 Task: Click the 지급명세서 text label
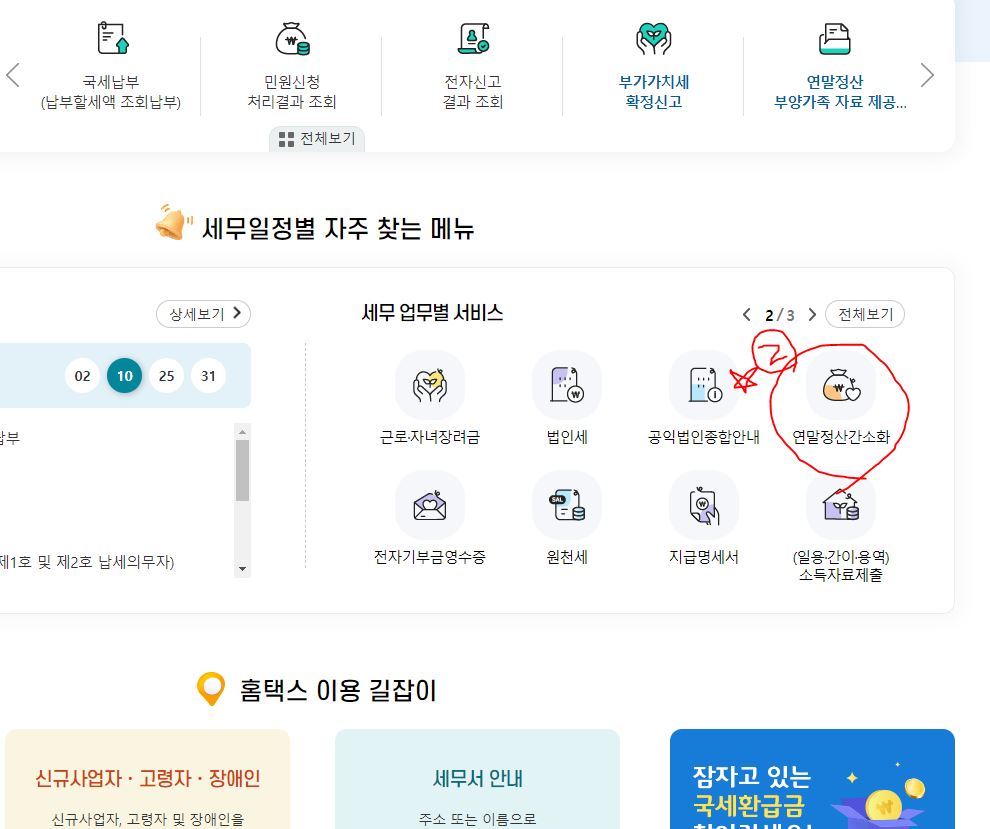704,558
